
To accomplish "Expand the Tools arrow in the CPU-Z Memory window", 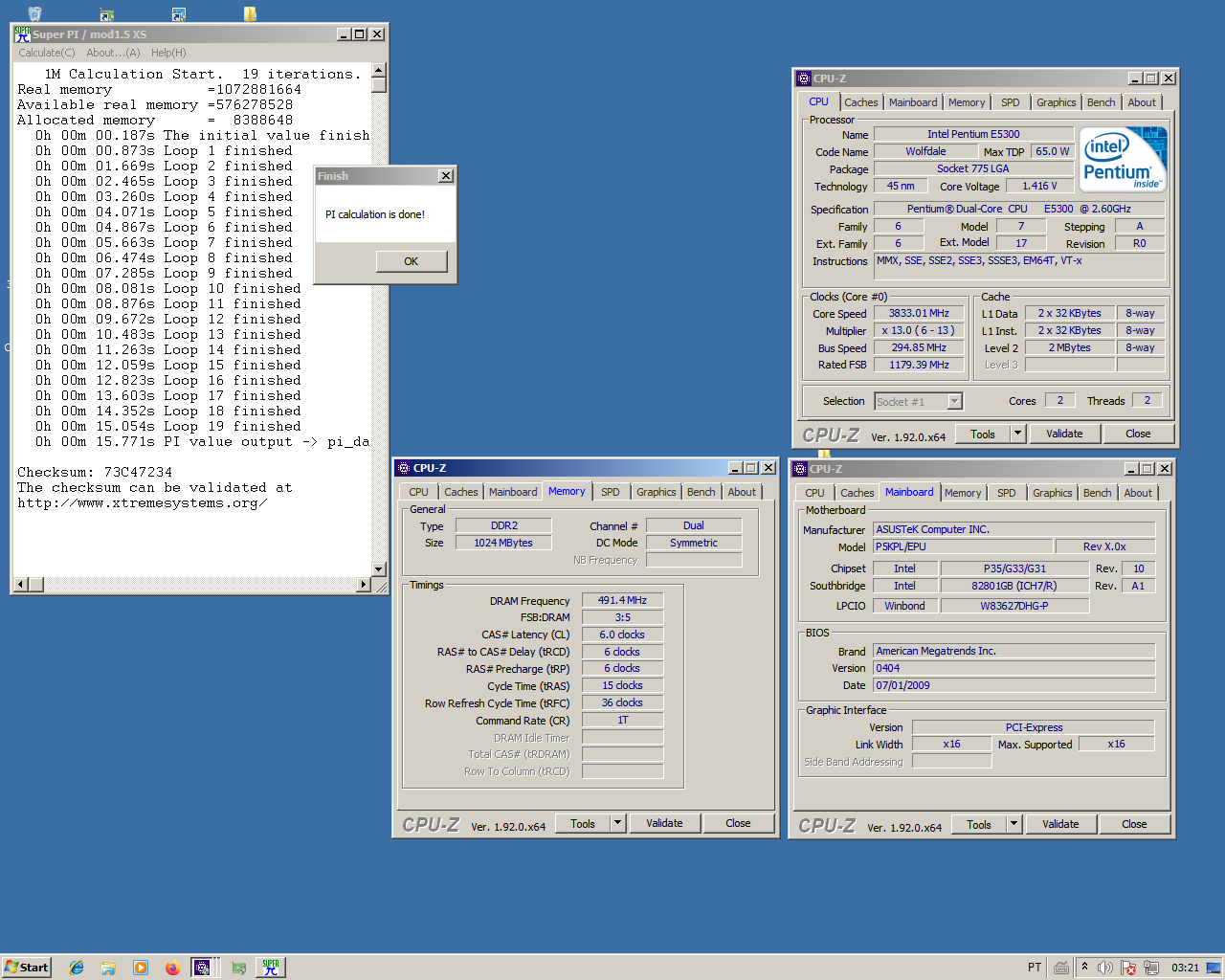I will 617,823.
